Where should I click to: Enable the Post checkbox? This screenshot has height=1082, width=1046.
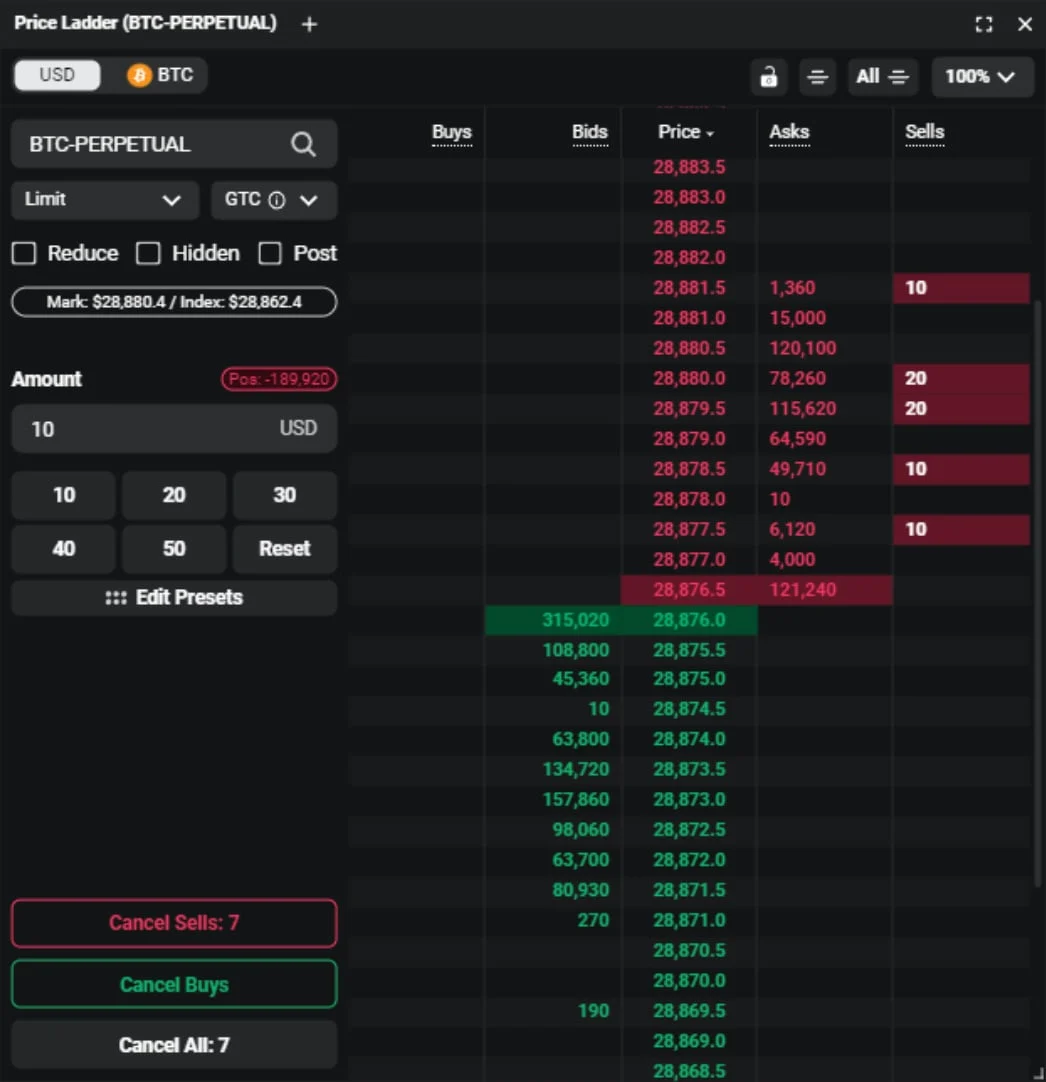point(270,253)
